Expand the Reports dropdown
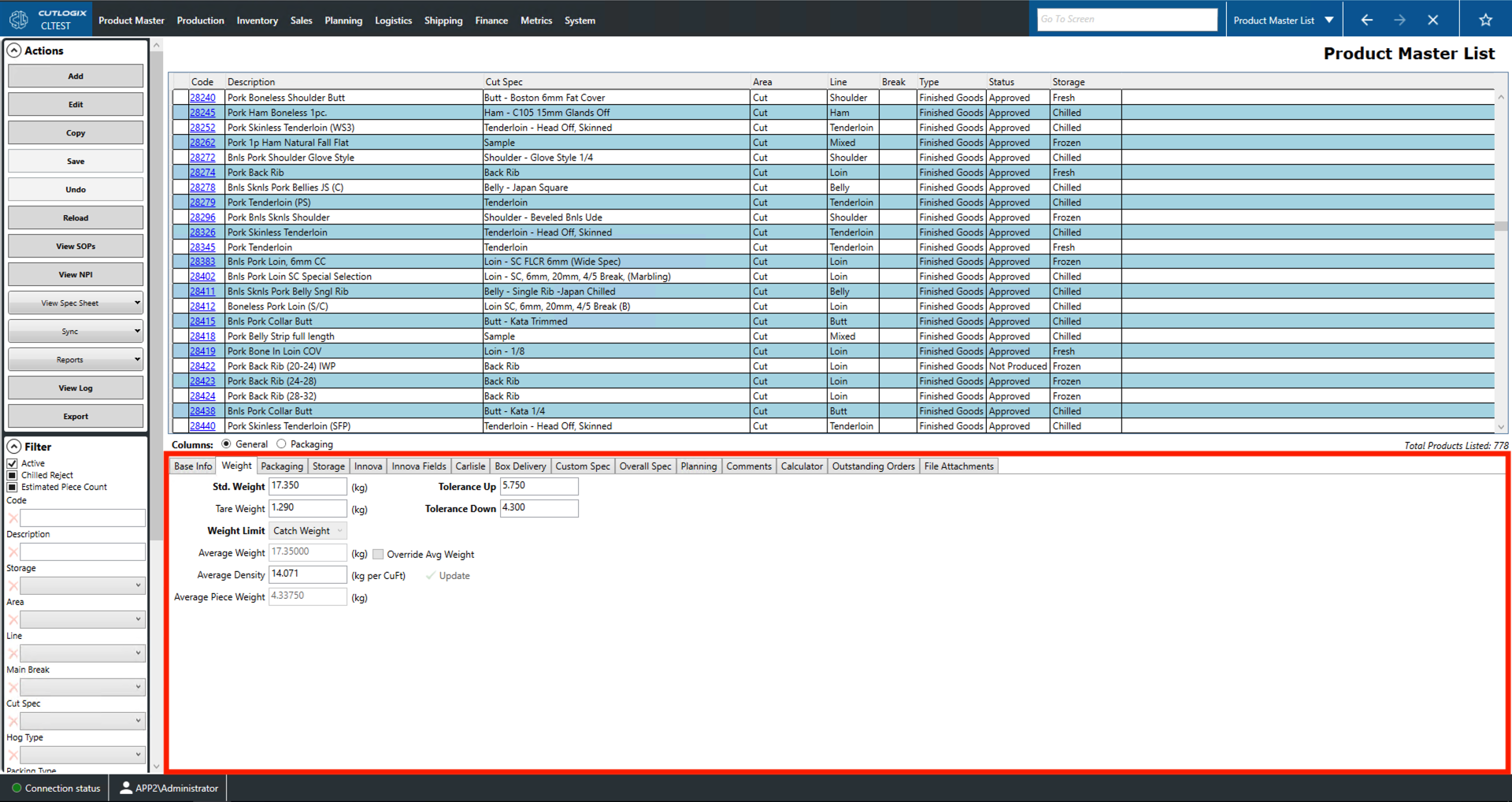The width and height of the screenshot is (1512, 802). [137, 358]
